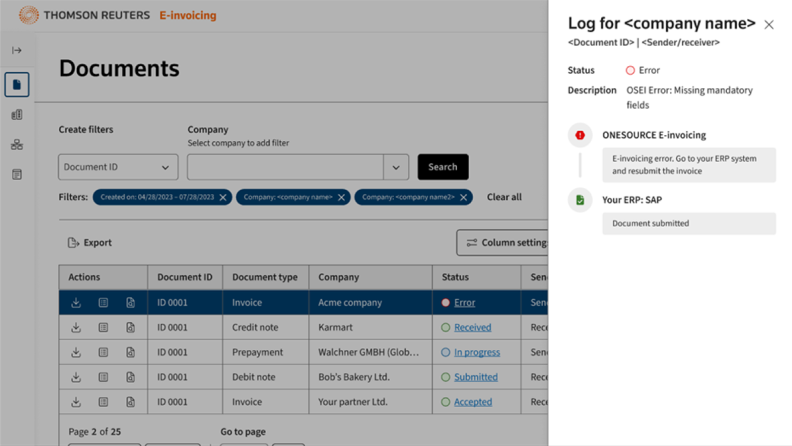Screen dimensions: 792x446
Task: Close the log side panel
Action: (x=768, y=25)
